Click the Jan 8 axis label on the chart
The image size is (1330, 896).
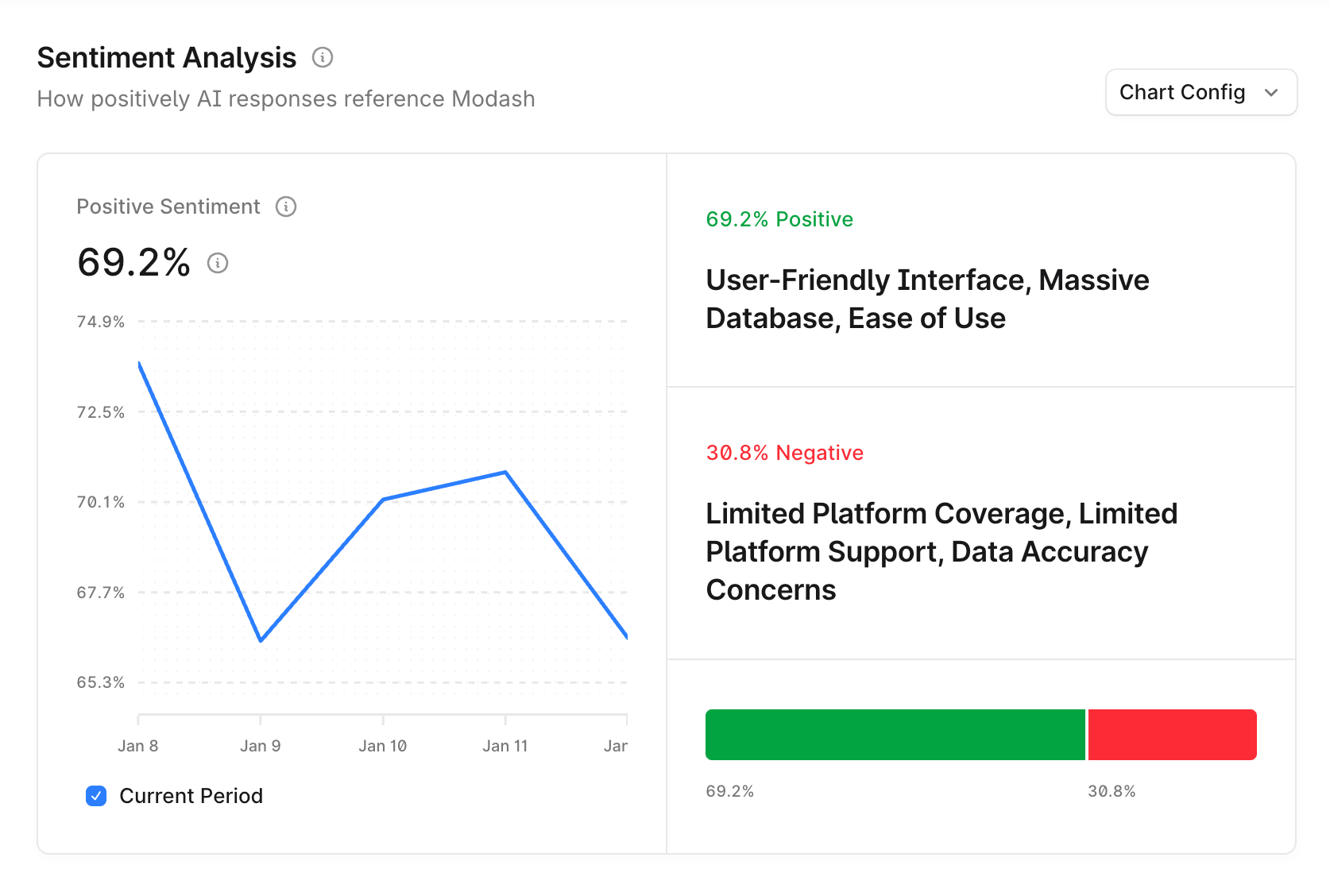(x=138, y=745)
